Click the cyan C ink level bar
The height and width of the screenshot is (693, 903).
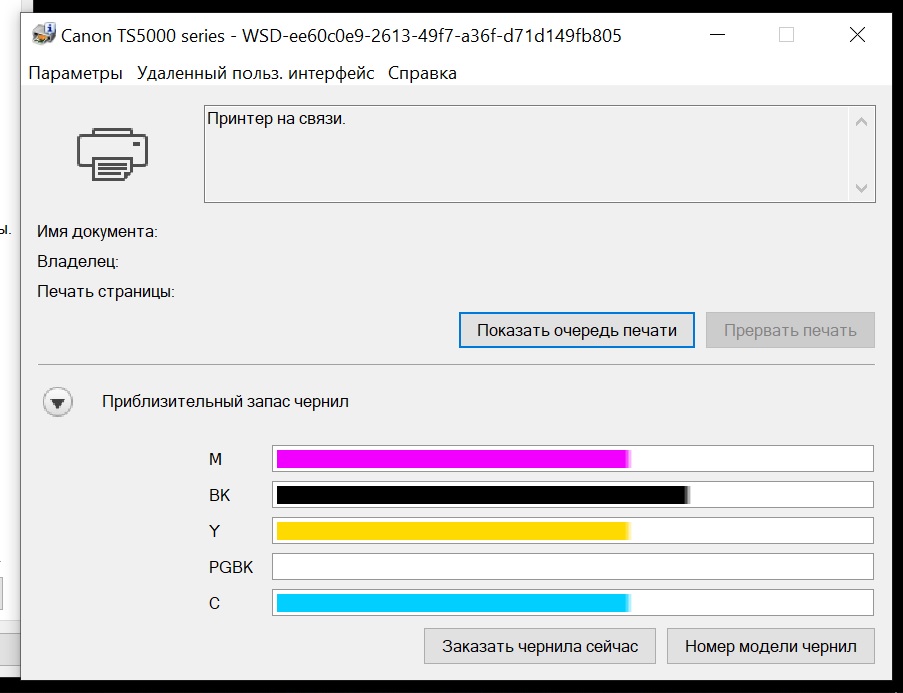point(572,603)
